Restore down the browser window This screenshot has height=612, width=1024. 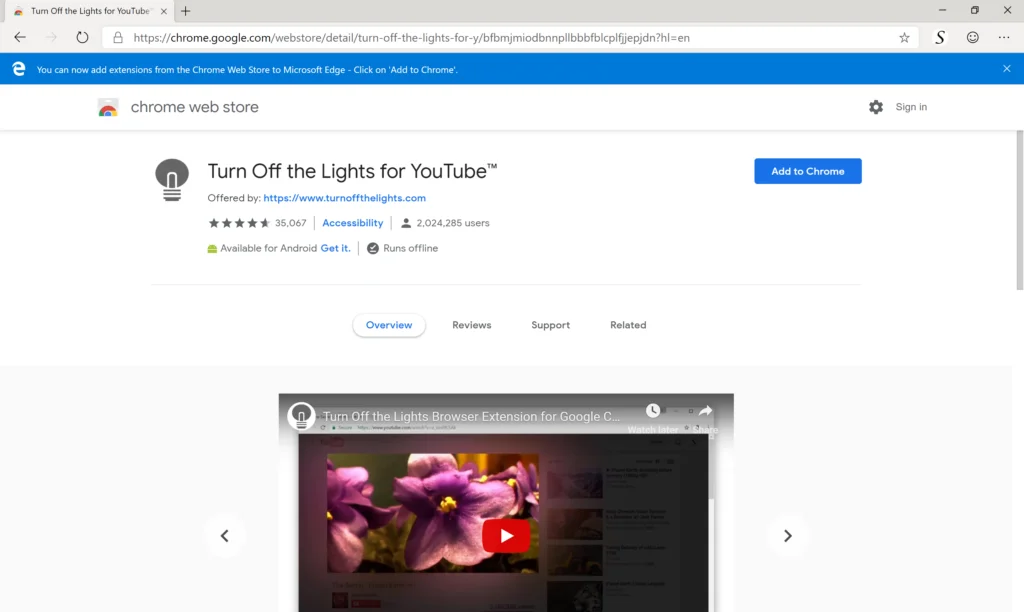pyautogui.click(x=974, y=10)
